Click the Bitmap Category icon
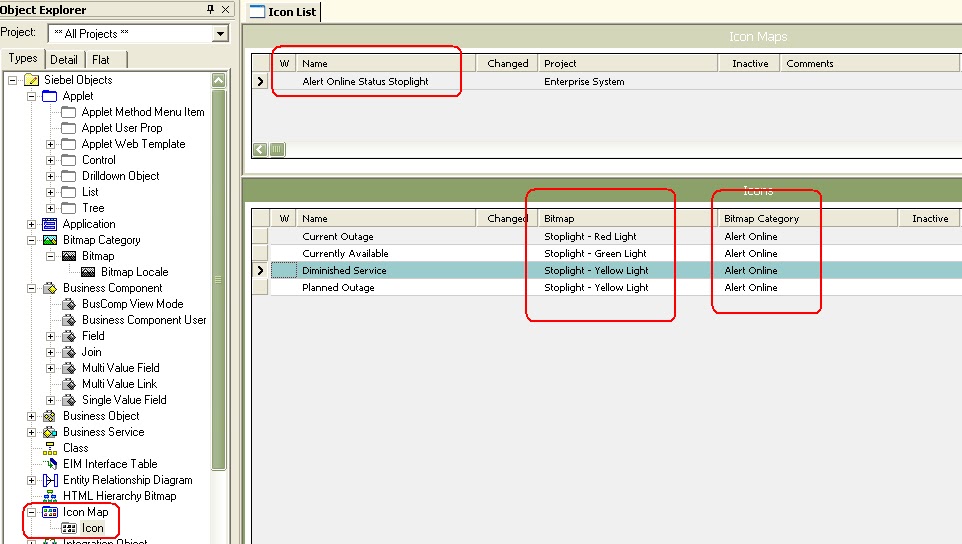Viewport: 962px width, 544px height. (50, 240)
